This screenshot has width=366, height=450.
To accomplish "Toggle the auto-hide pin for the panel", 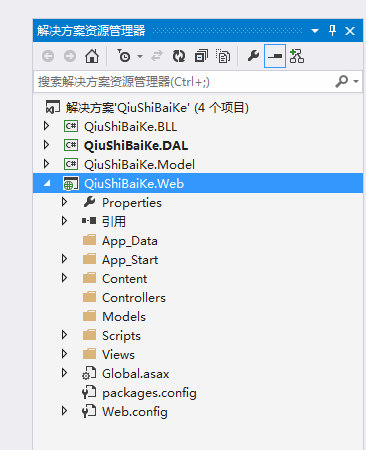I will pos(332,31).
